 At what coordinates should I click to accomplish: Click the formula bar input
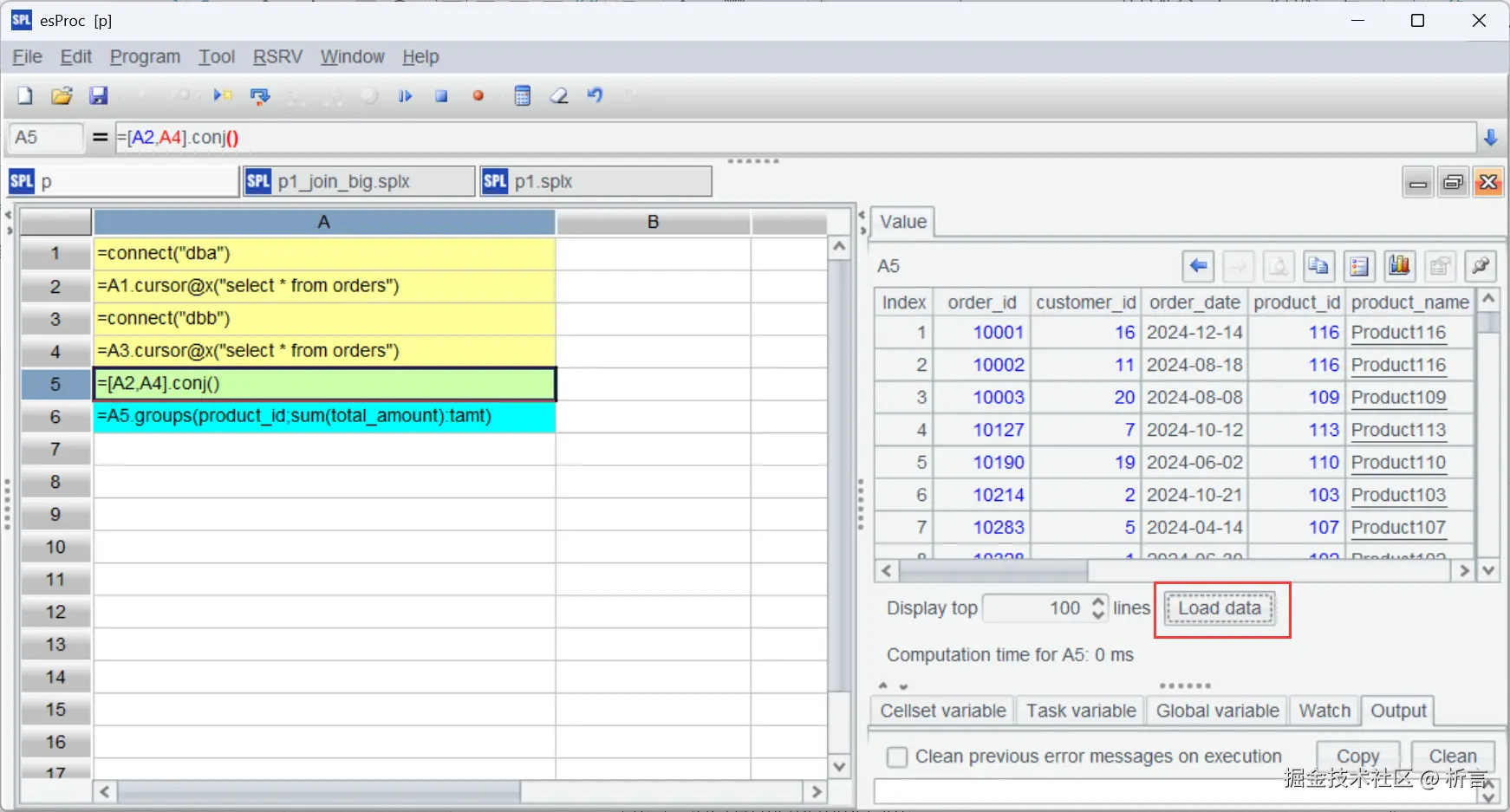point(795,138)
